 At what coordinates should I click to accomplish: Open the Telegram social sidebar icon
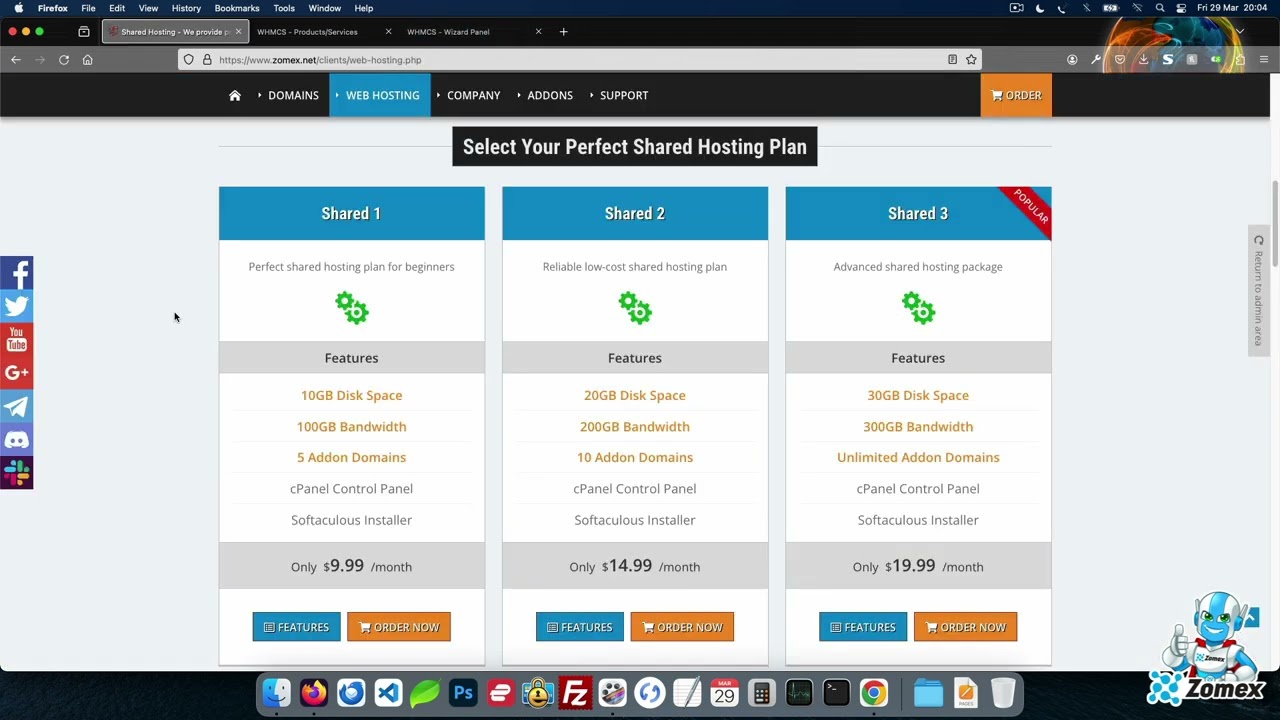pyautogui.click(x=16, y=406)
